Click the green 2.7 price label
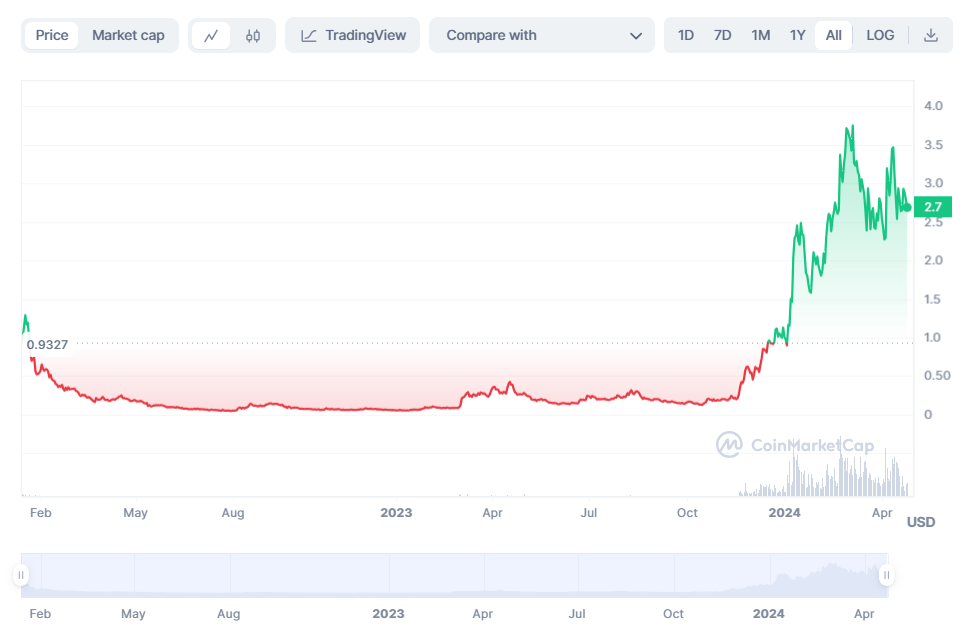 [931, 207]
